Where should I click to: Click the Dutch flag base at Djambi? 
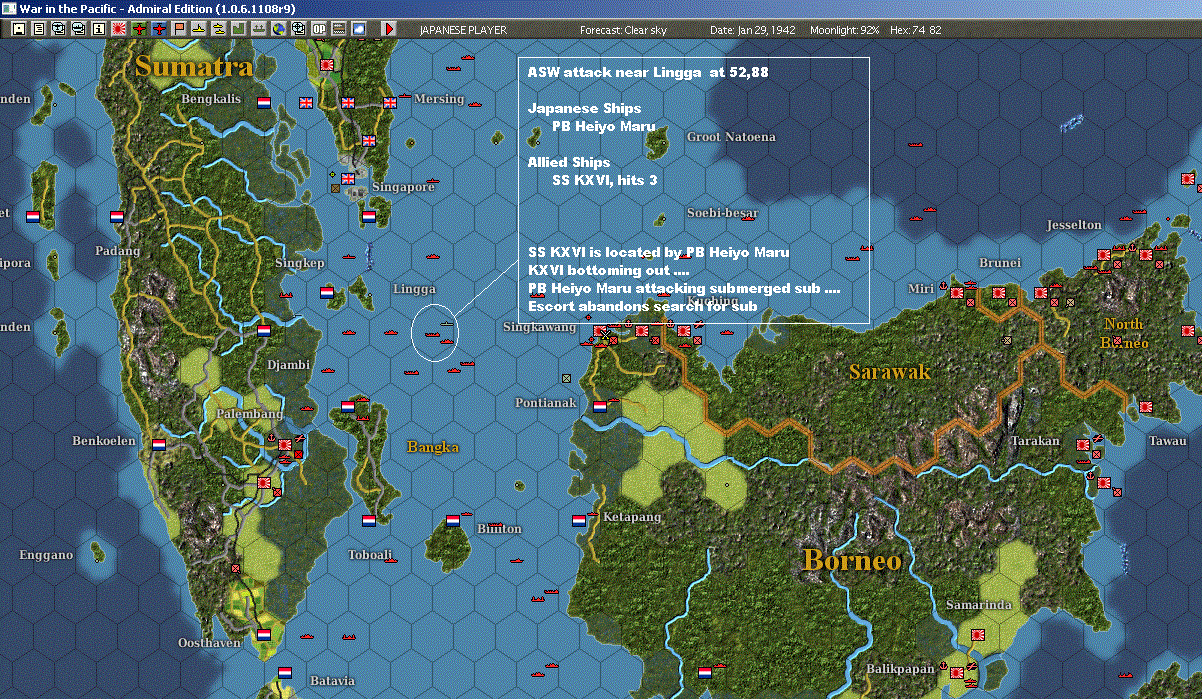pyautogui.click(x=264, y=329)
